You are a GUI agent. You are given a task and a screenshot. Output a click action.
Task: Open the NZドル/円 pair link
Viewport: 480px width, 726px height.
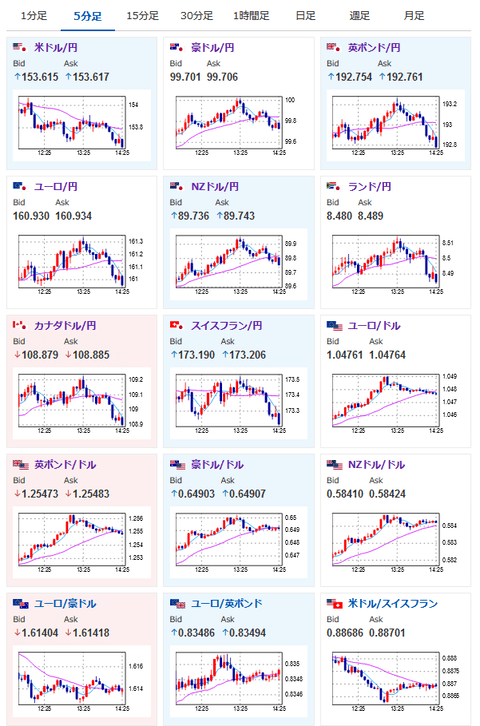tap(215, 187)
